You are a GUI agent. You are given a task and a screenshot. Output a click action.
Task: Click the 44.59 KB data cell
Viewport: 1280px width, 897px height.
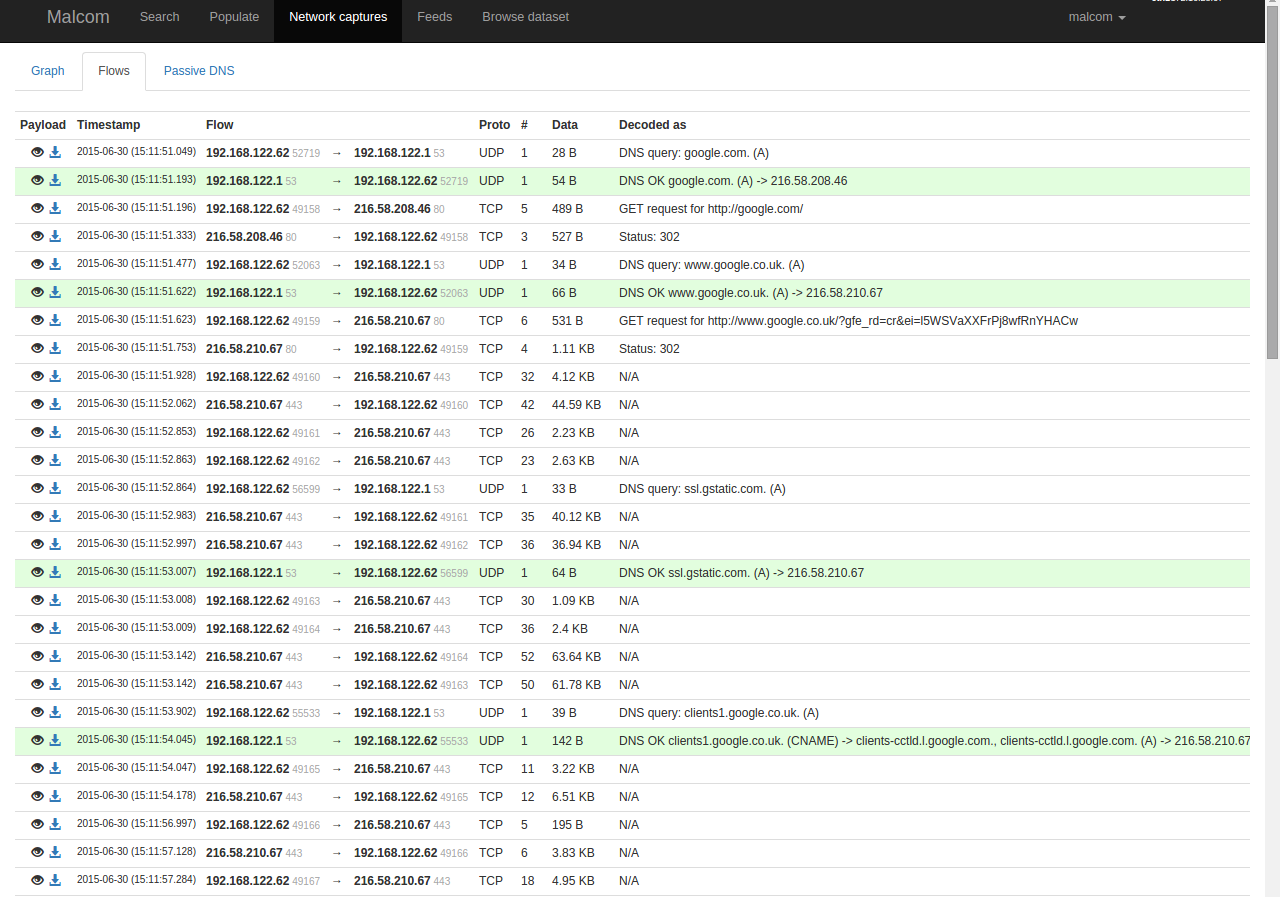(577, 405)
